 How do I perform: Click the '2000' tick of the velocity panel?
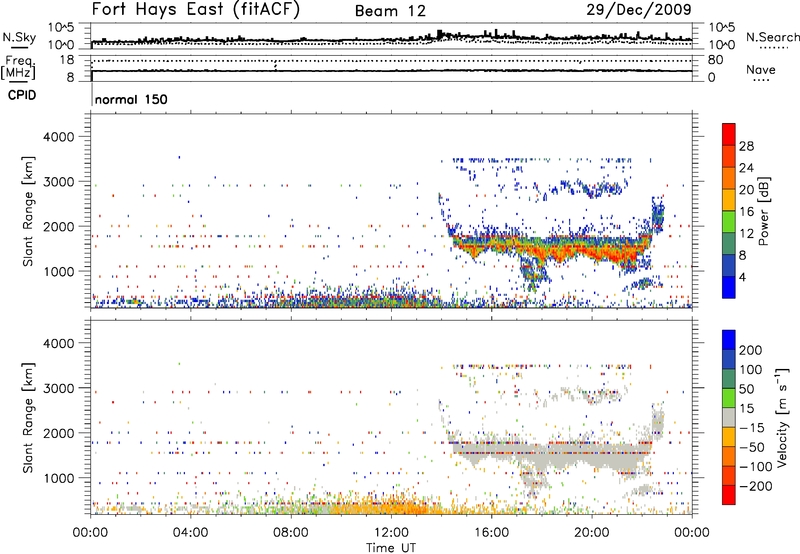pyautogui.click(x=59, y=433)
